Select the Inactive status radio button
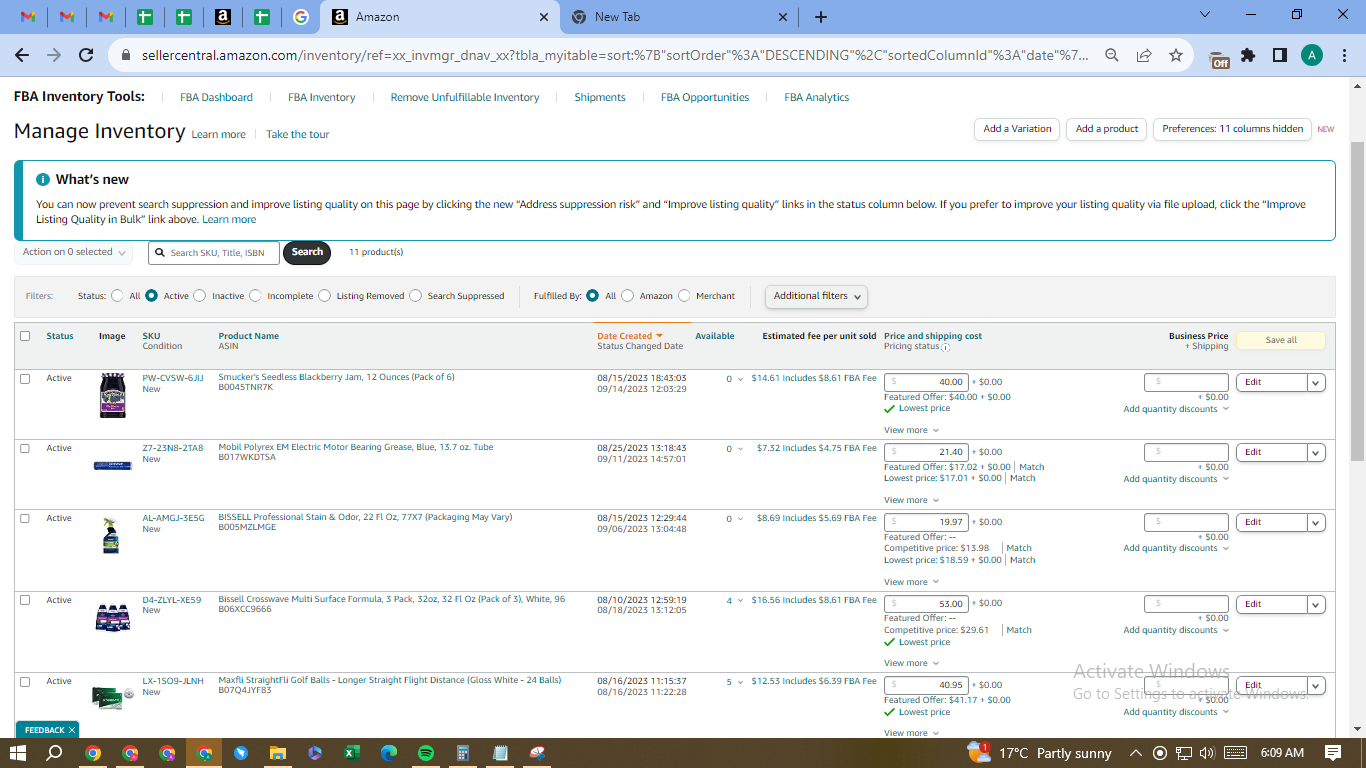1366x768 pixels. [200, 296]
